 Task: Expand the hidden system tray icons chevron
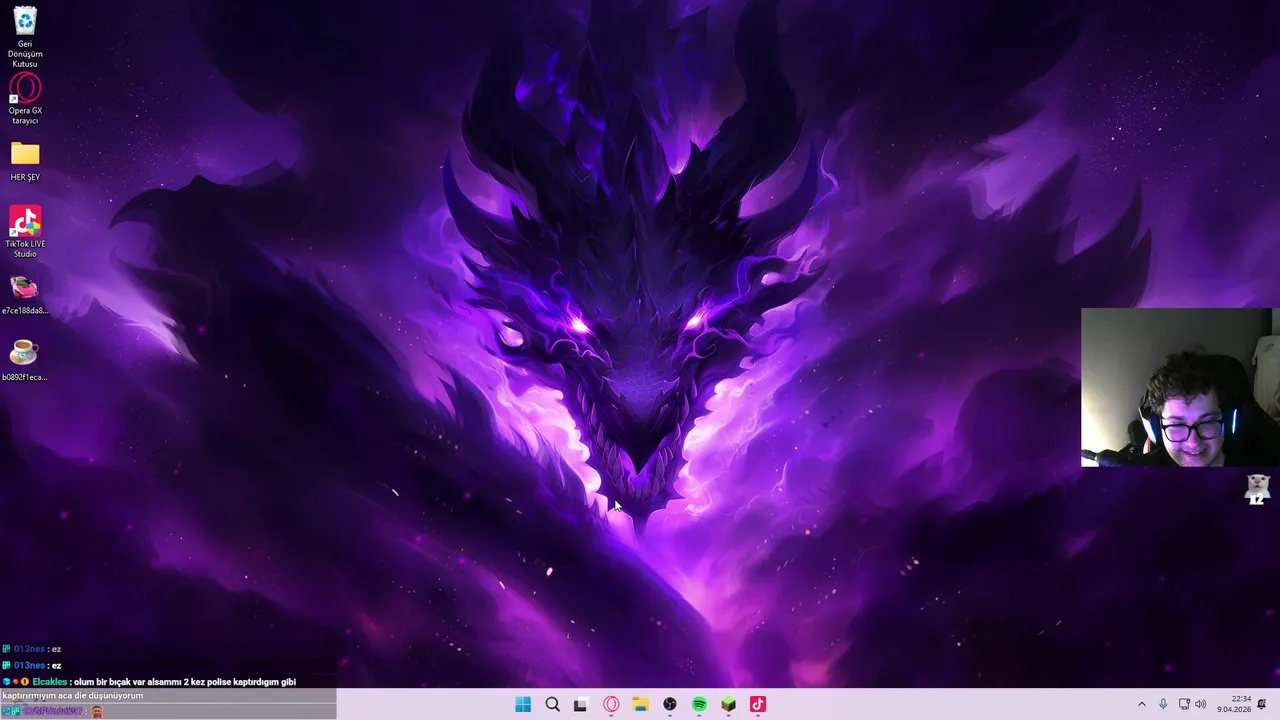click(1141, 704)
